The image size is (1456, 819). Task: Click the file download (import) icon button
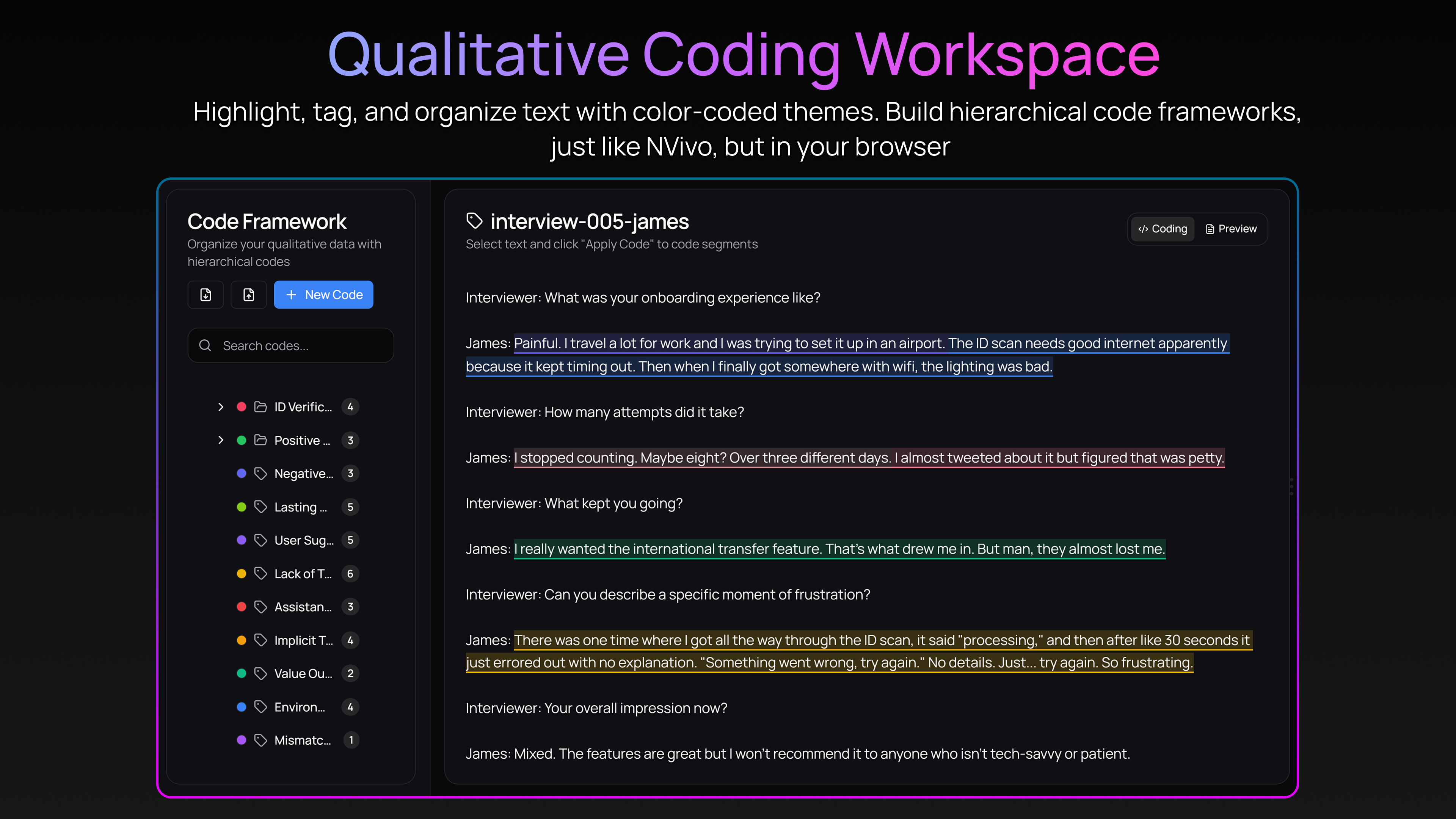tap(206, 295)
